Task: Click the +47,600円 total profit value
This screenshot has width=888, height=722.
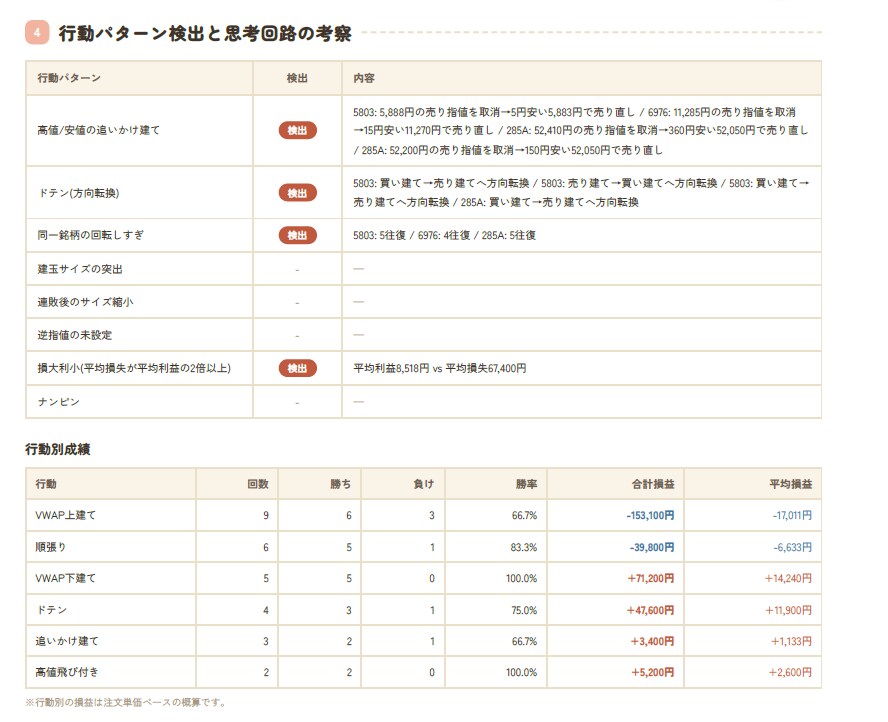Action: tap(650, 610)
